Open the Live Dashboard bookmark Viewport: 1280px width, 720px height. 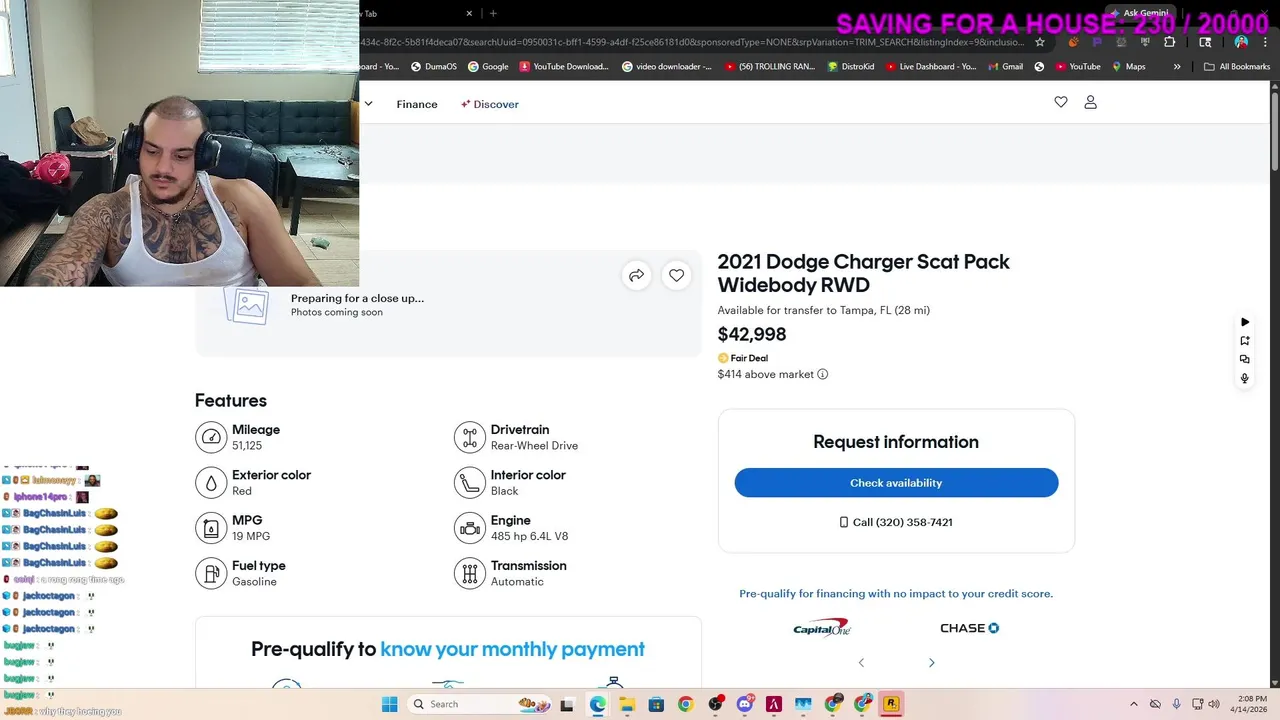(930, 67)
